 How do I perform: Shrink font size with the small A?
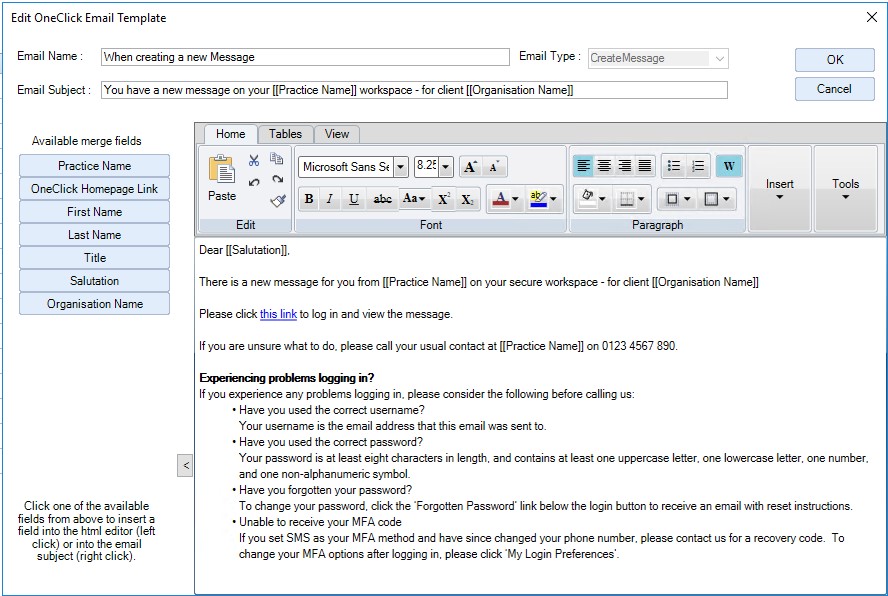[494, 167]
